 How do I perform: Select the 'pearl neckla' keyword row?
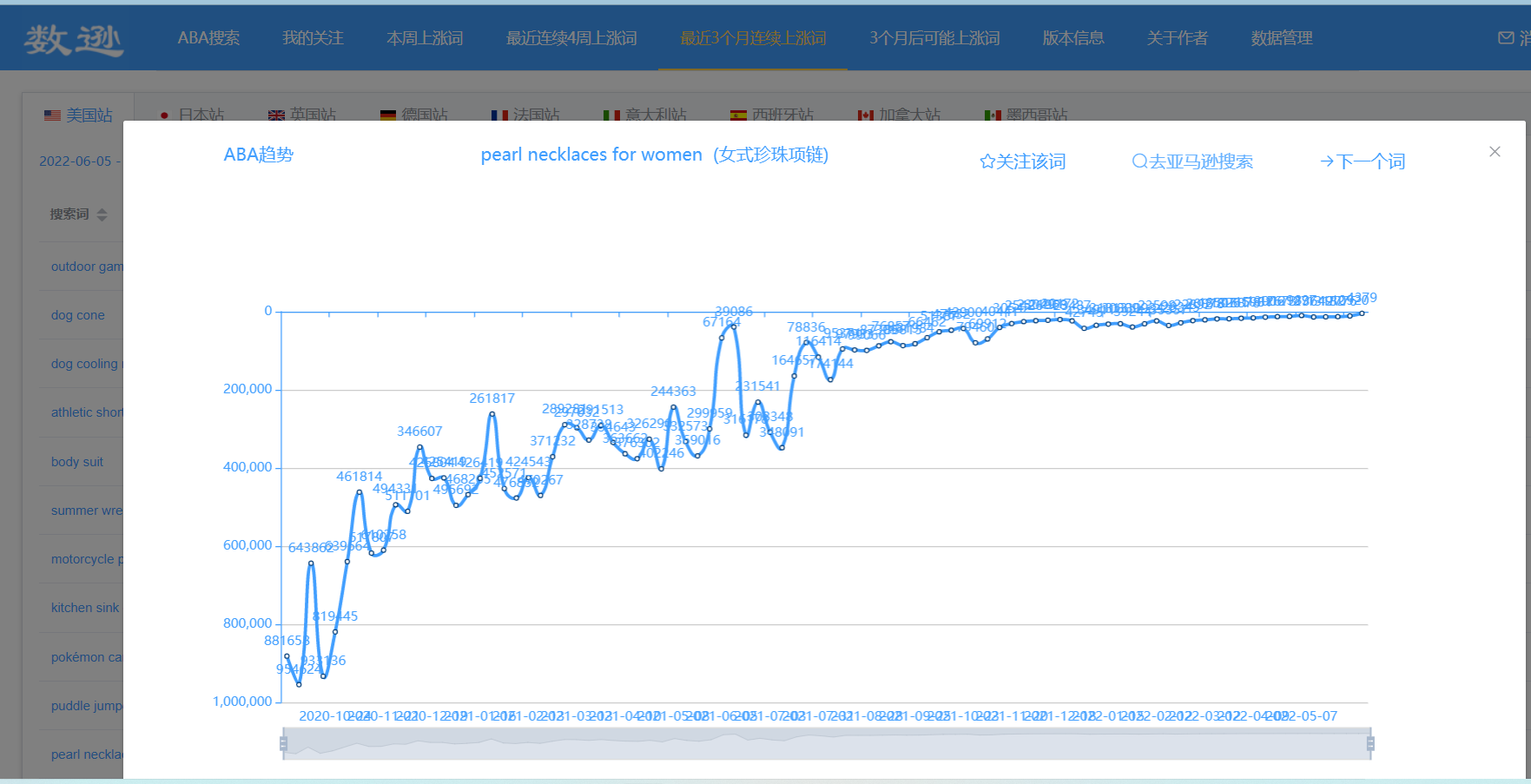pyautogui.click(x=87, y=754)
